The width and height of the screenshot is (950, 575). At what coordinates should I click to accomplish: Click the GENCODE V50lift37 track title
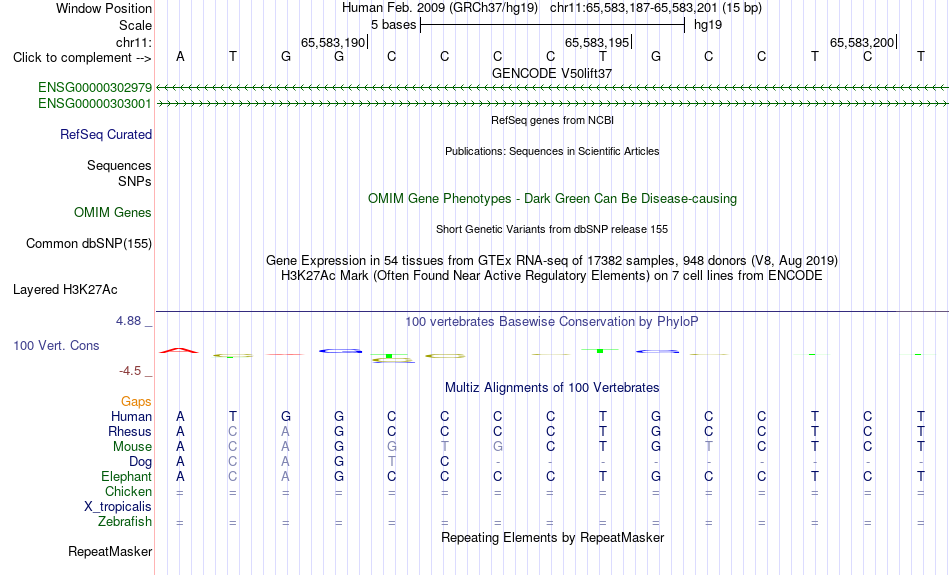click(x=552, y=73)
